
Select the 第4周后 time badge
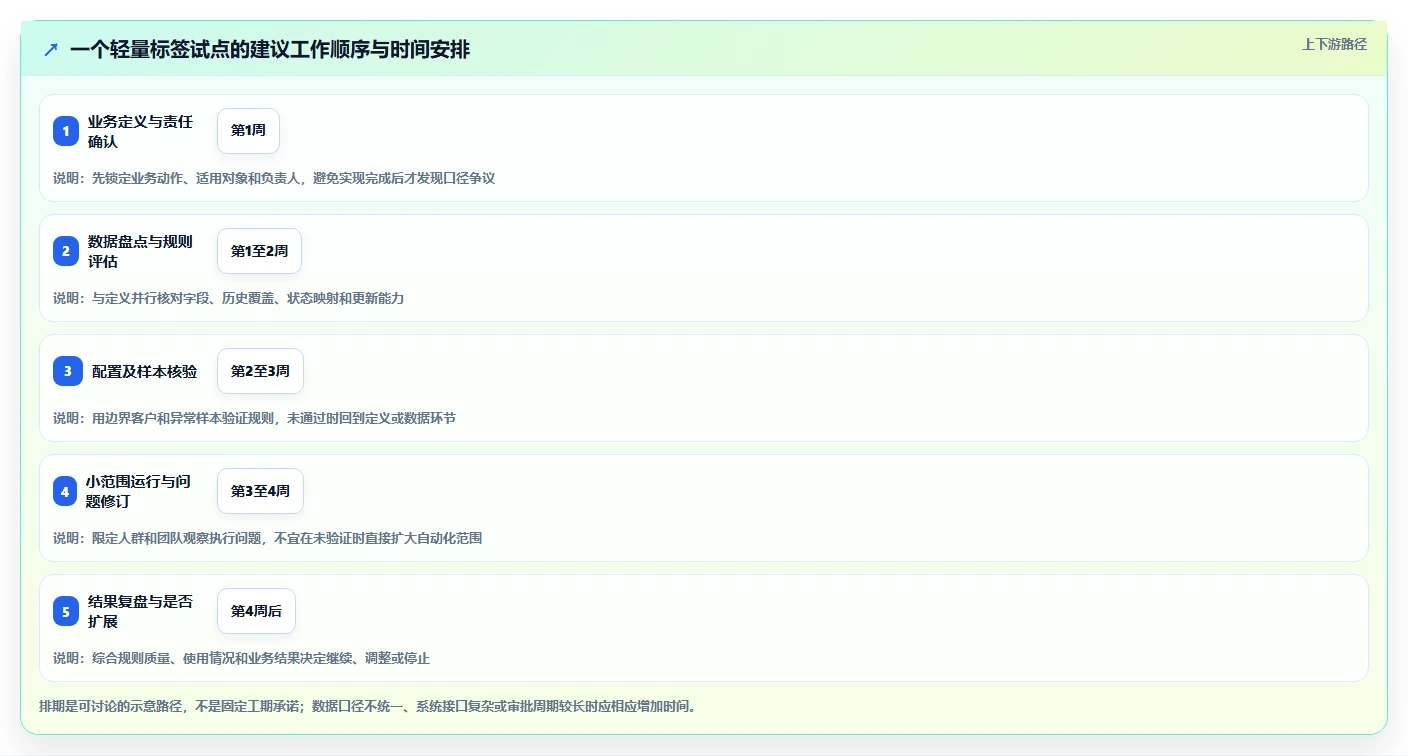(x=256, y=611)
